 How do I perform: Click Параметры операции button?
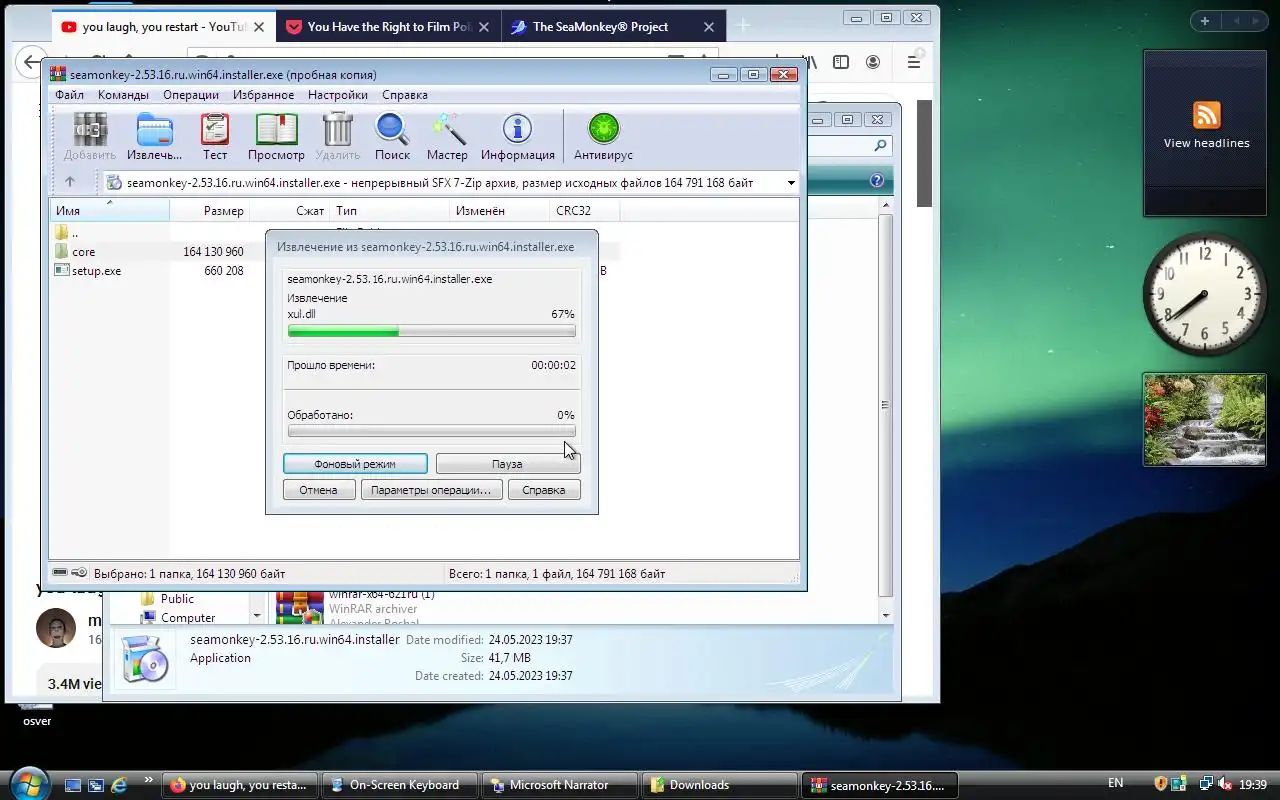pos(431,490)
